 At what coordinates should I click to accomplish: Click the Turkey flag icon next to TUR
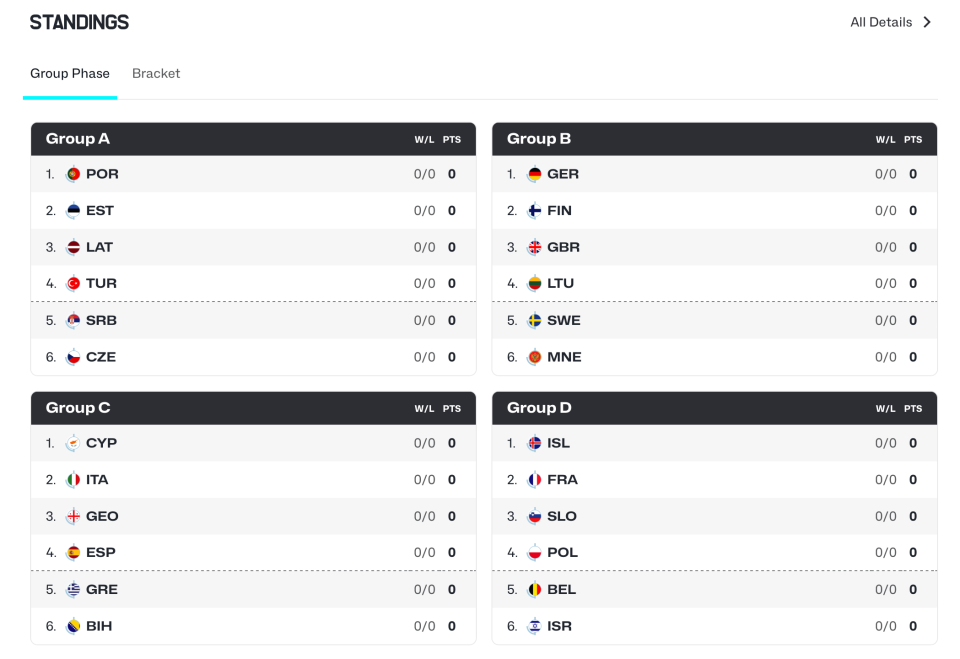coord(73,284)
